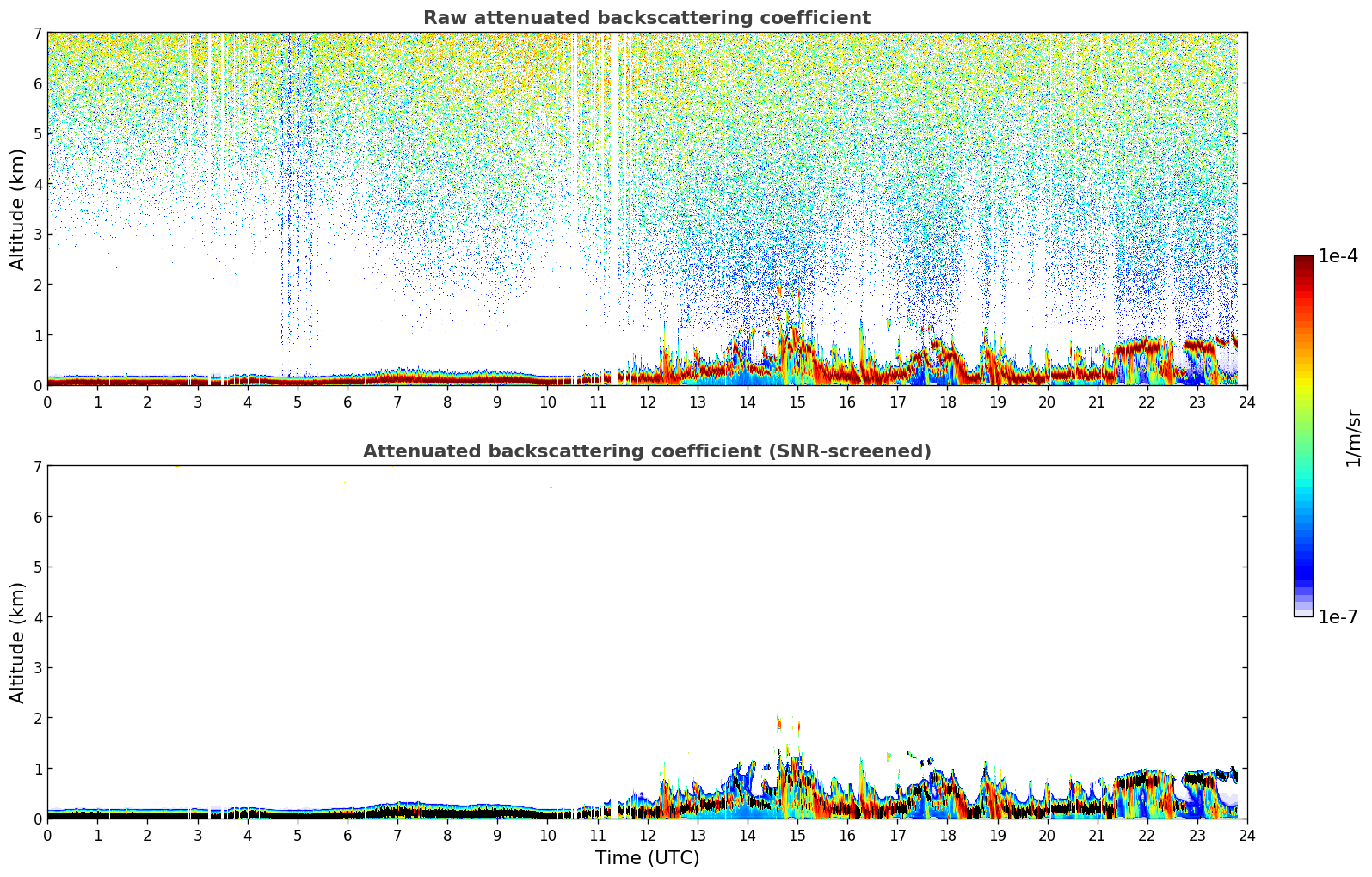Click the backscatter colorbar scale
The image size is (1372, 877).
pyautogui.click(x=1303, y=436)
